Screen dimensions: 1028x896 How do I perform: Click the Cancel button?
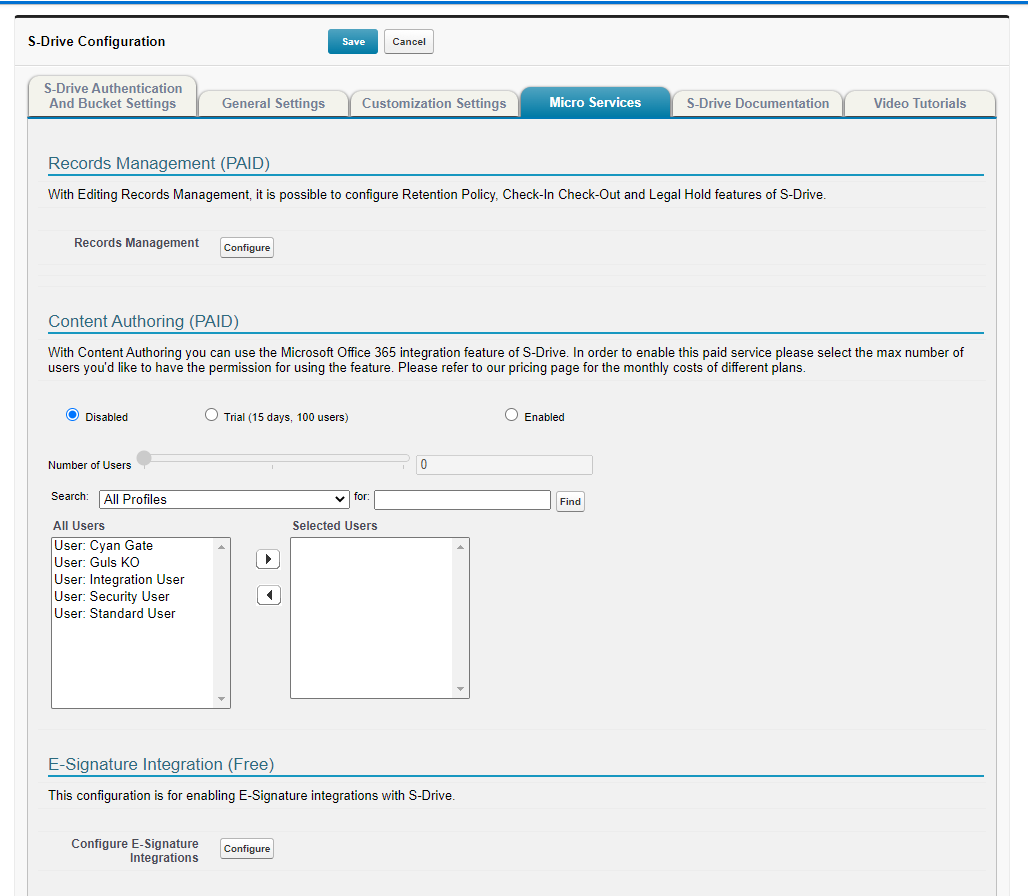pos(408,42)
